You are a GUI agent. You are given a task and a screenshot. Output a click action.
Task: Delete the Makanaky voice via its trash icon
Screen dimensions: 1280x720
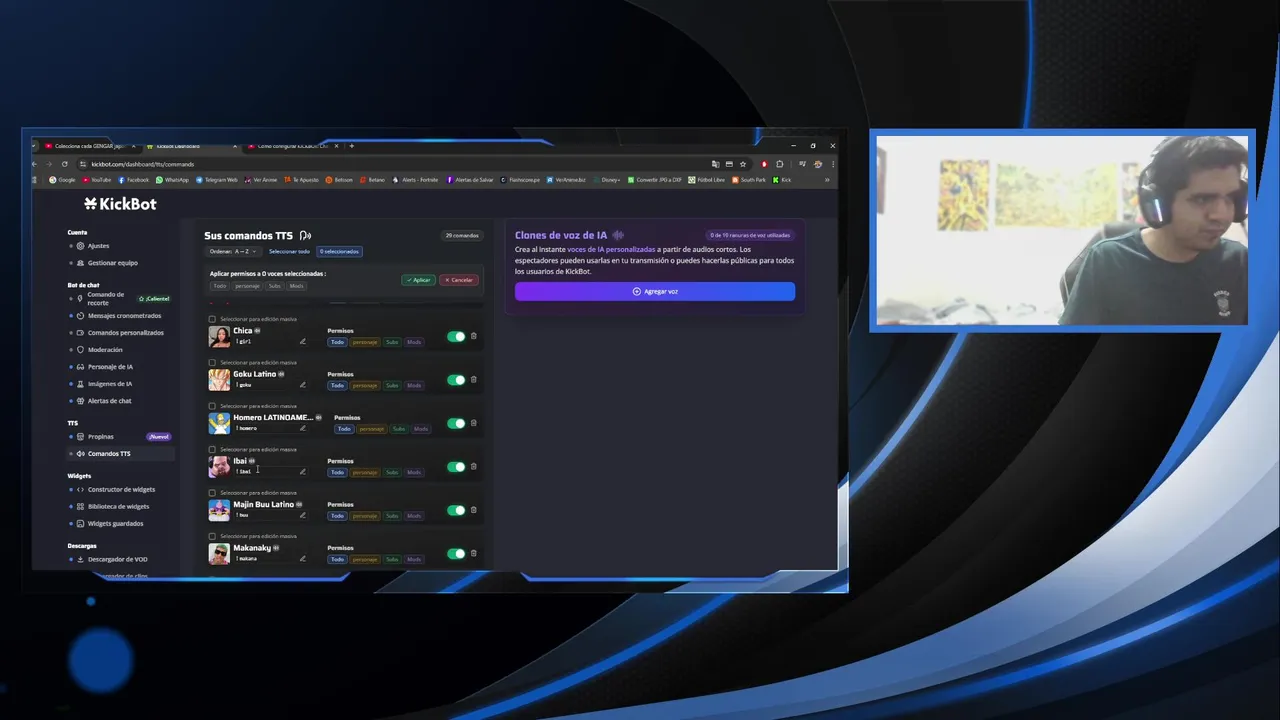point(474,553)
